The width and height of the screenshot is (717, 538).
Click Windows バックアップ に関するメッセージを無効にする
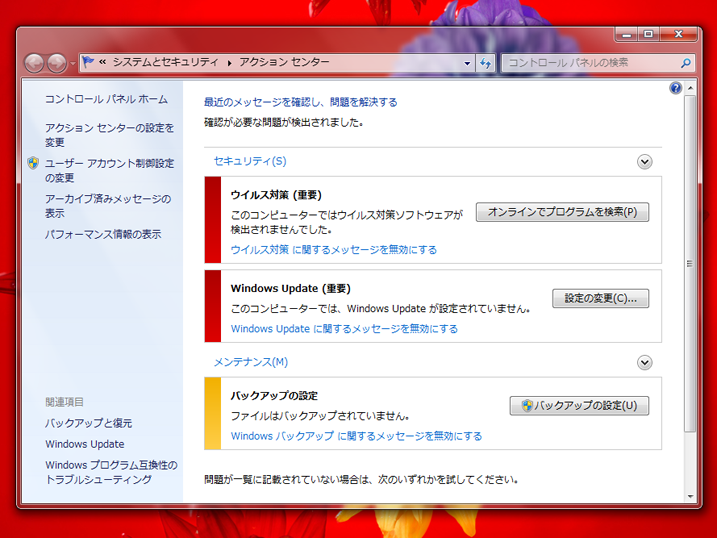point(357,436)
